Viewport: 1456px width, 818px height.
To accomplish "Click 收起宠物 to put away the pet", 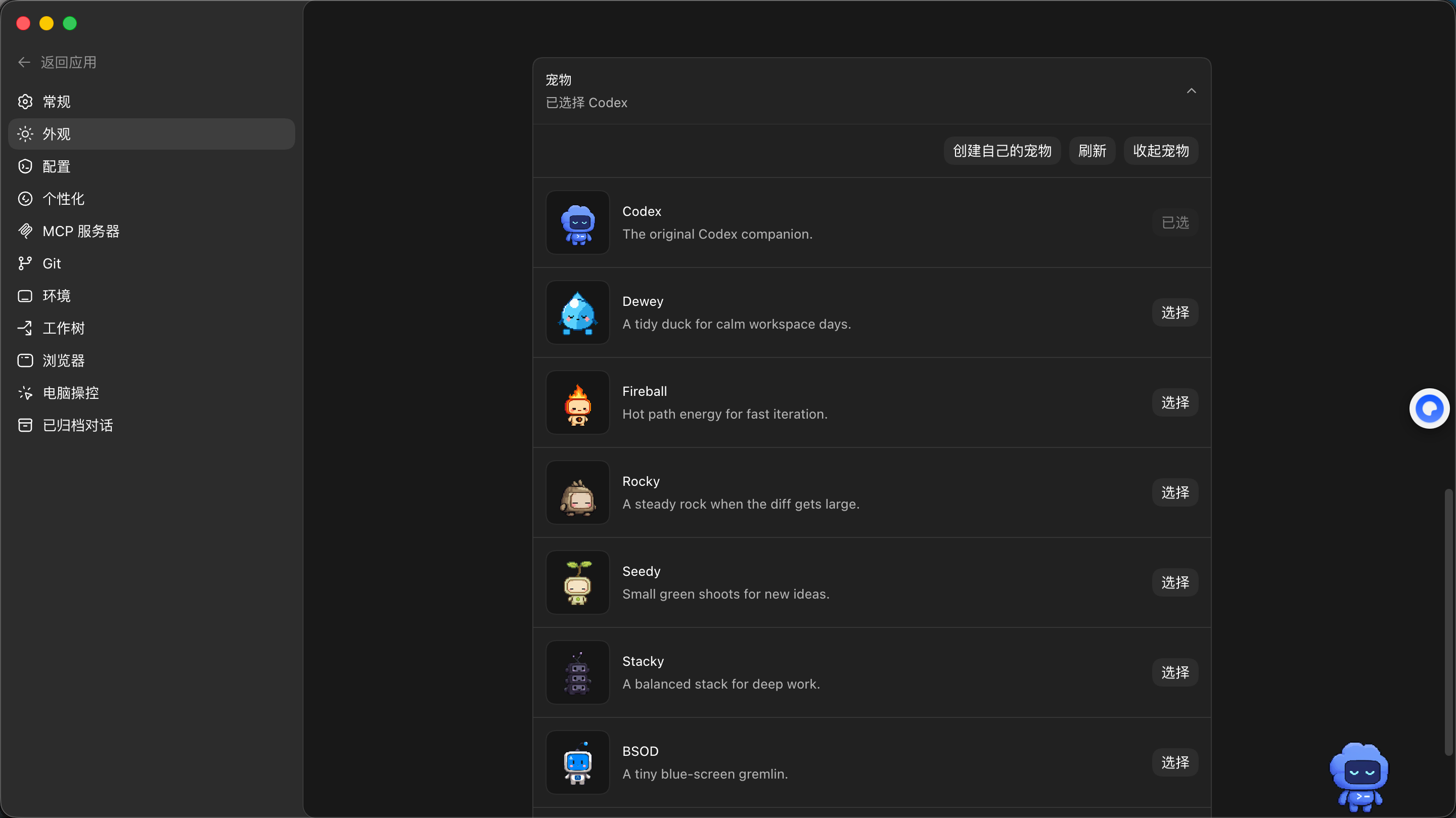I will (x=1161, y=151).
